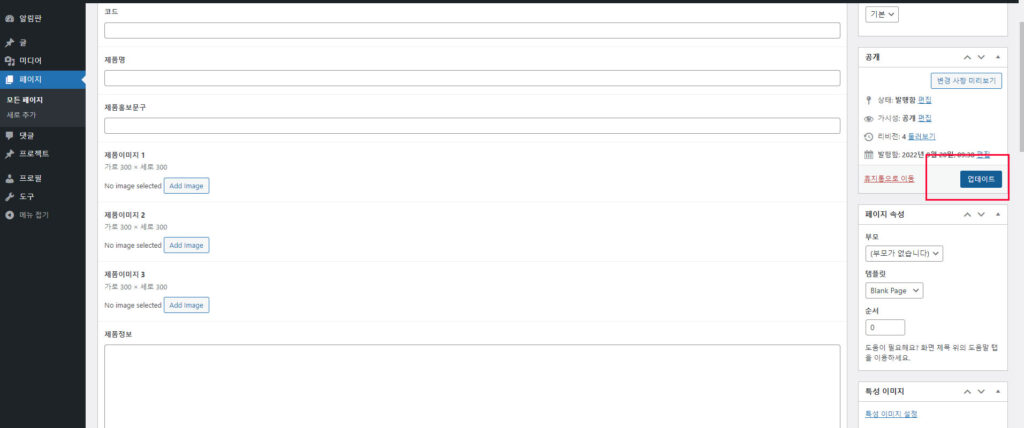Open the 기본 dropdown at top right
The height and width of the screenshot is (428, 1024).
(882, 14)
